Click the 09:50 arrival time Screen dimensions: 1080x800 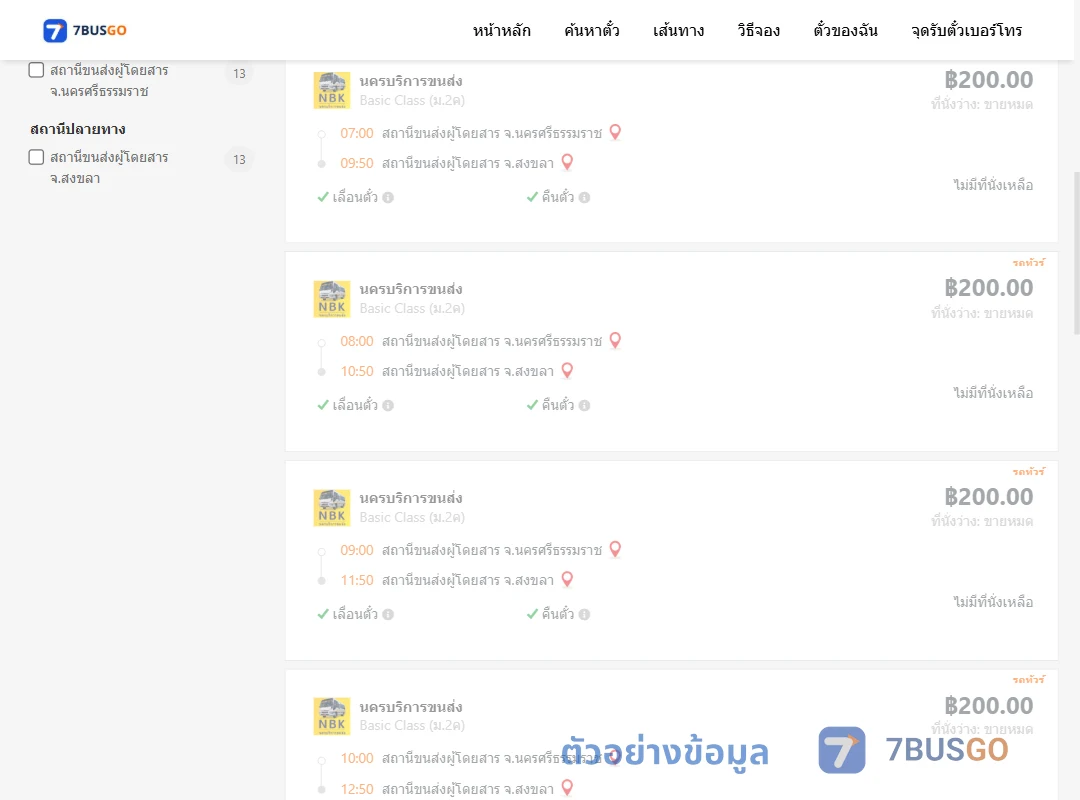point(357,163)
